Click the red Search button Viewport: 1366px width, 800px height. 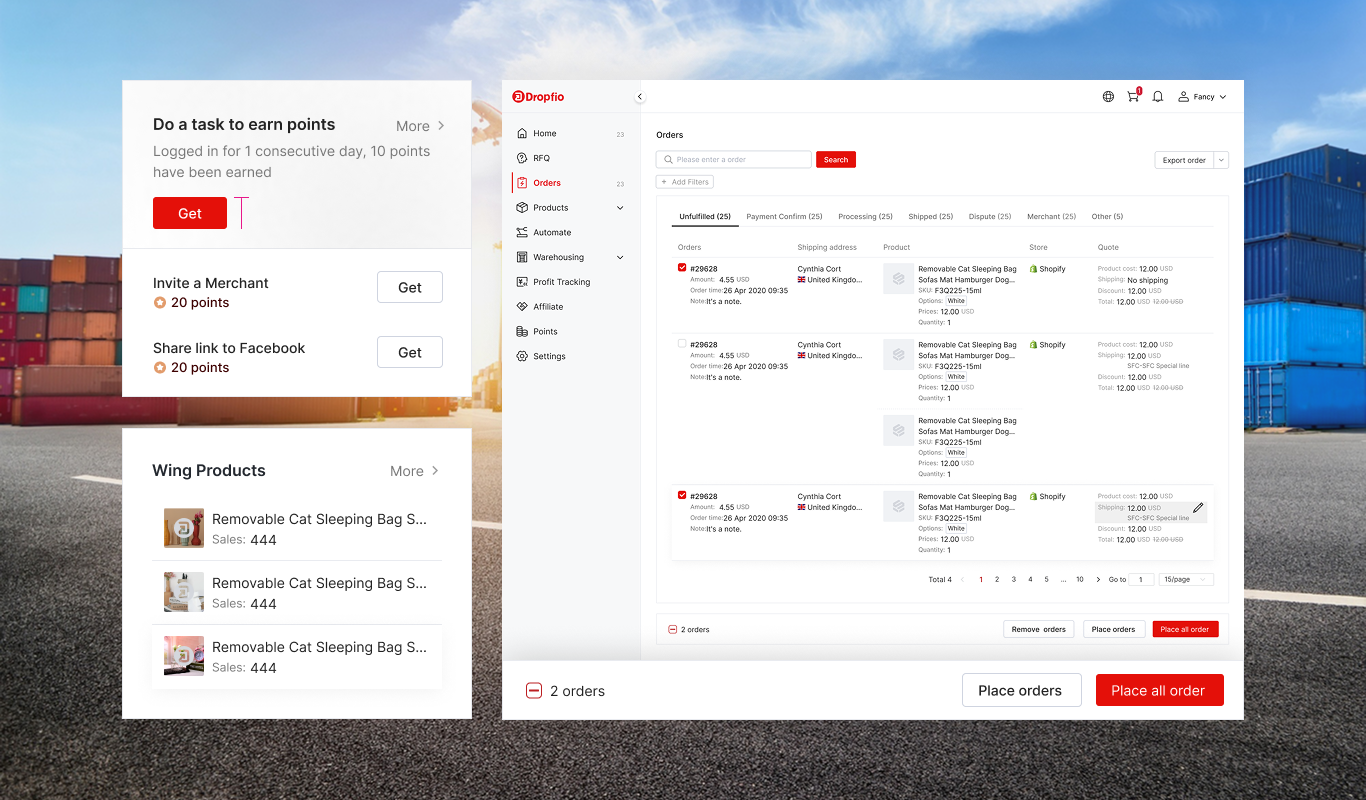[x=836, y=160]
